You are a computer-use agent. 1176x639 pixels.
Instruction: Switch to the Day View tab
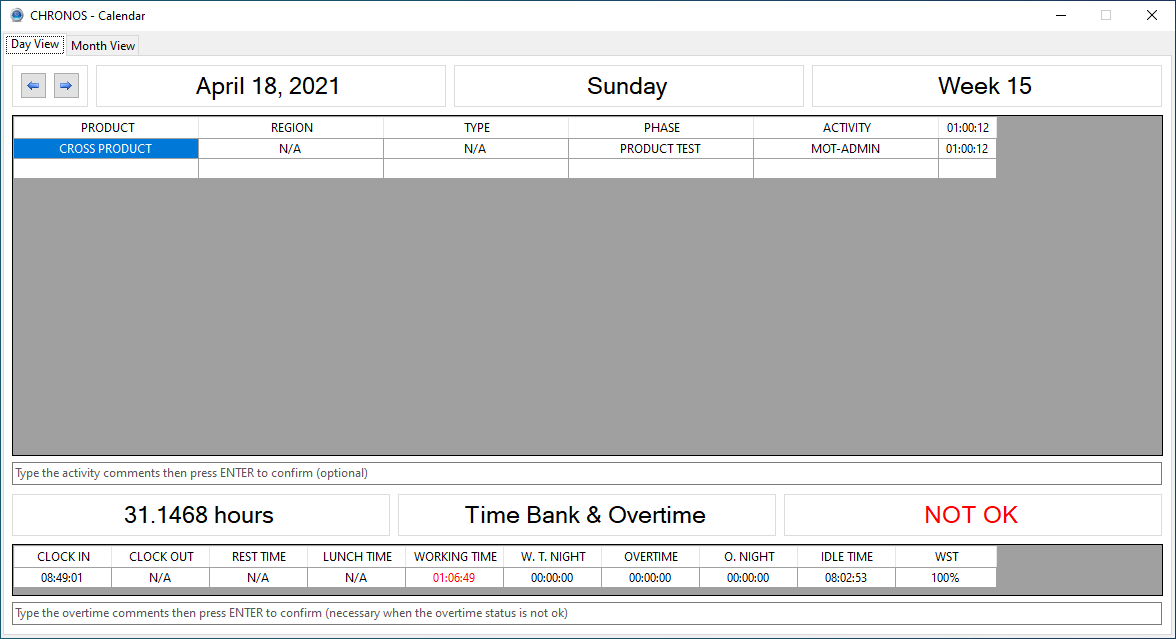(34, 44)
